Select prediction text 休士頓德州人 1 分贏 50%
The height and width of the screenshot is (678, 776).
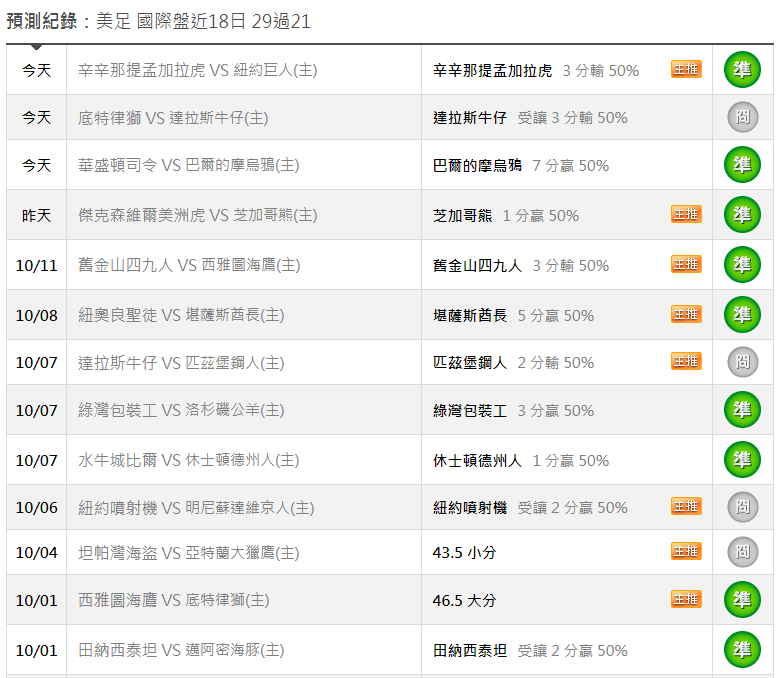pyautogui.click(x=521, y=460)
